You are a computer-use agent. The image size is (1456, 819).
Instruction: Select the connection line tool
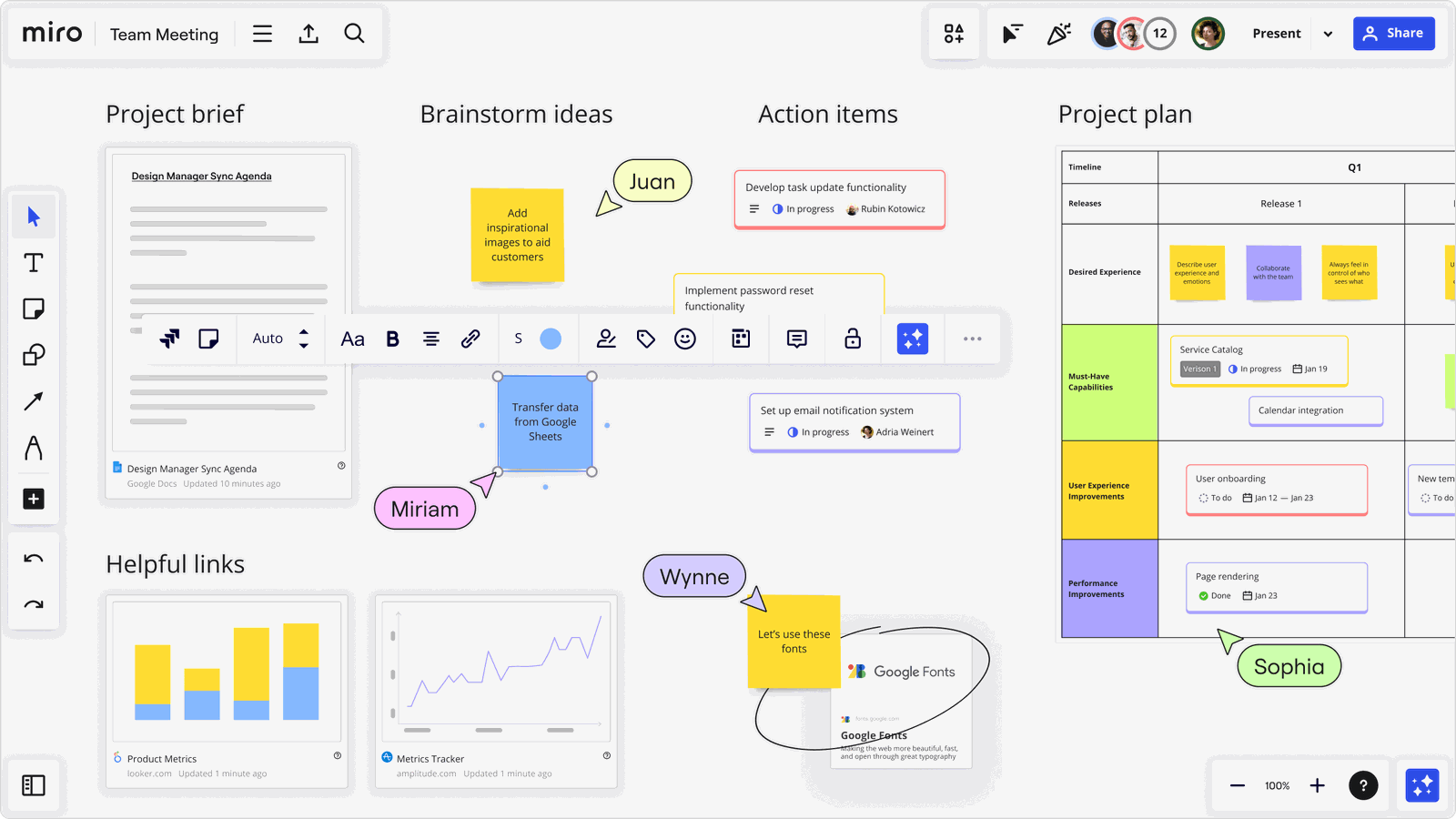pos(34,401)
